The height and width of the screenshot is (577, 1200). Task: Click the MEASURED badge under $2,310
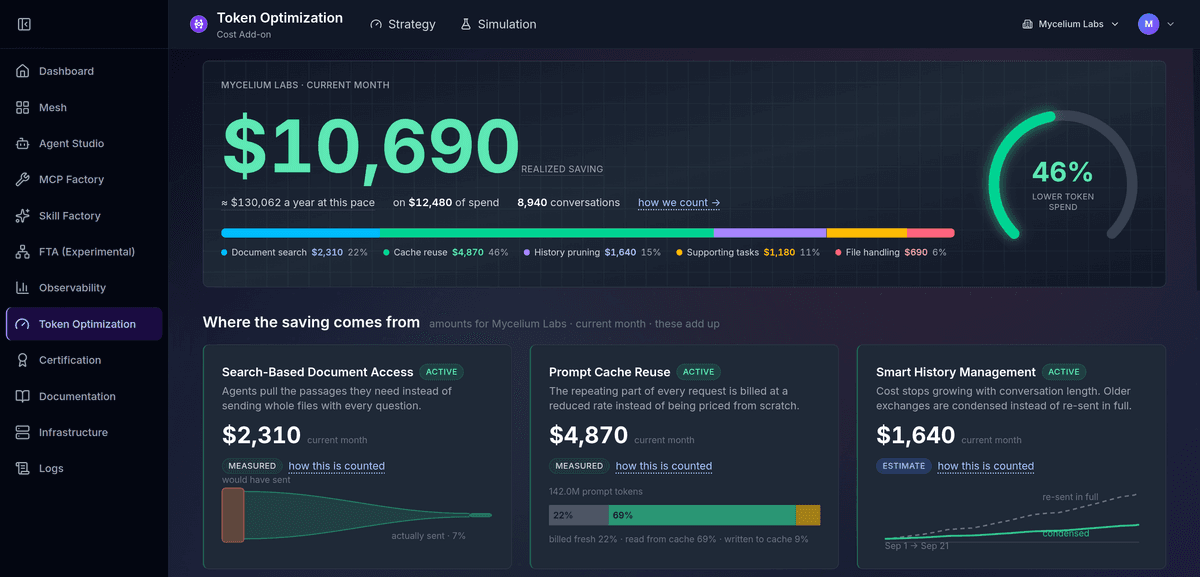click(252, 466)
